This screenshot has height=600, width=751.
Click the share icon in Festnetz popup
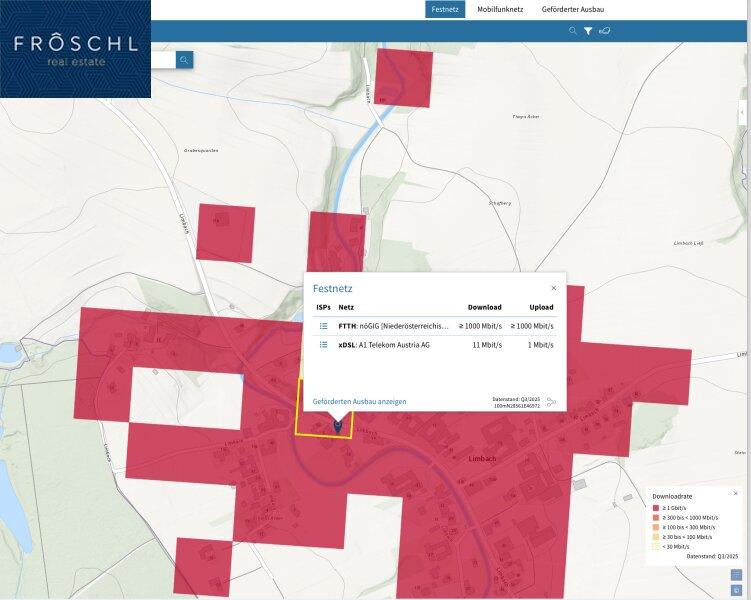pyautogui.click(x=551, y=402)
